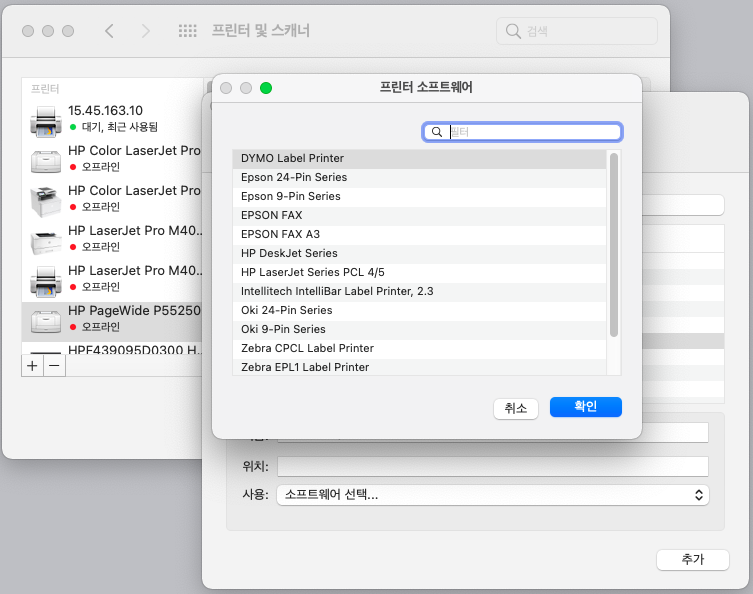Select Oki 9-Pin Series
Viewport: 753px width, 594px height.
(419, 329)
